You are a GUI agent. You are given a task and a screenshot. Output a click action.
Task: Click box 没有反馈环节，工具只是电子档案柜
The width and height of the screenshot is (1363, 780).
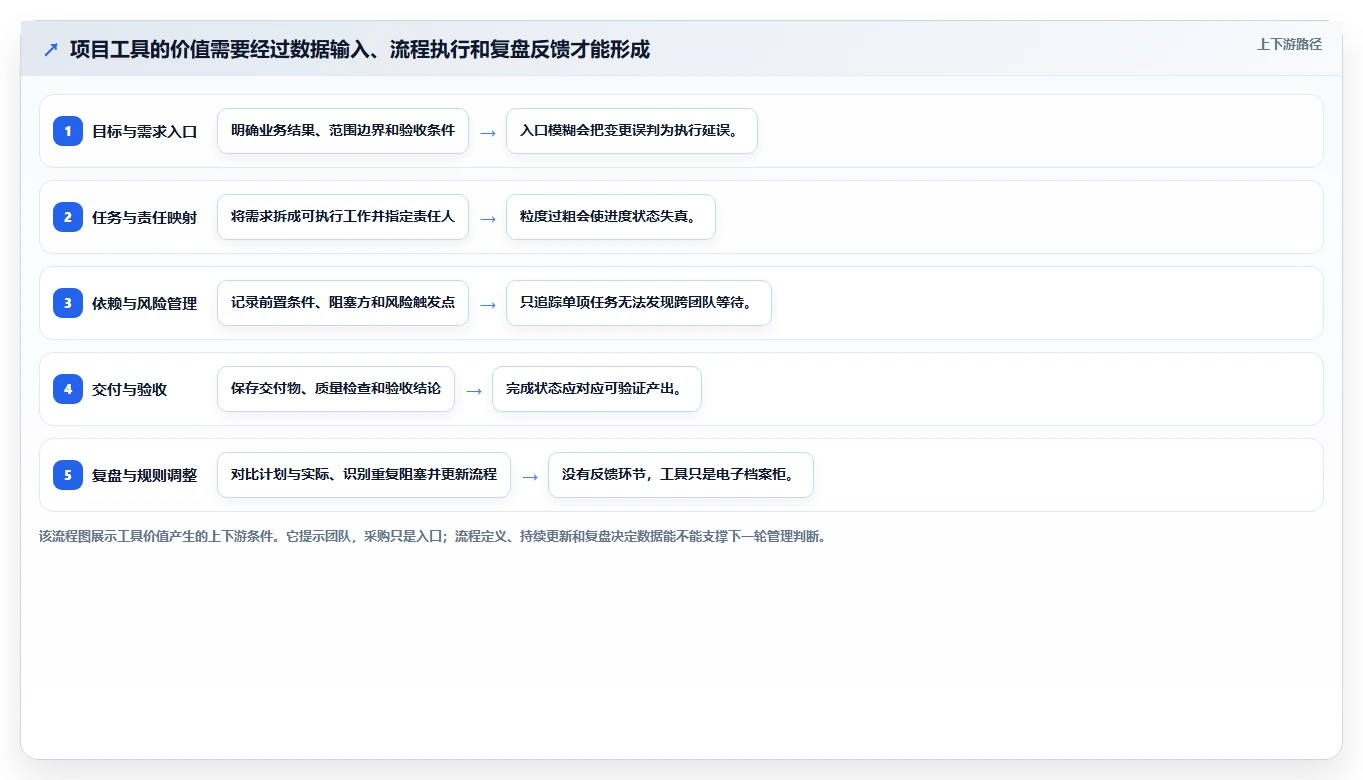click(x=681, y=475)
